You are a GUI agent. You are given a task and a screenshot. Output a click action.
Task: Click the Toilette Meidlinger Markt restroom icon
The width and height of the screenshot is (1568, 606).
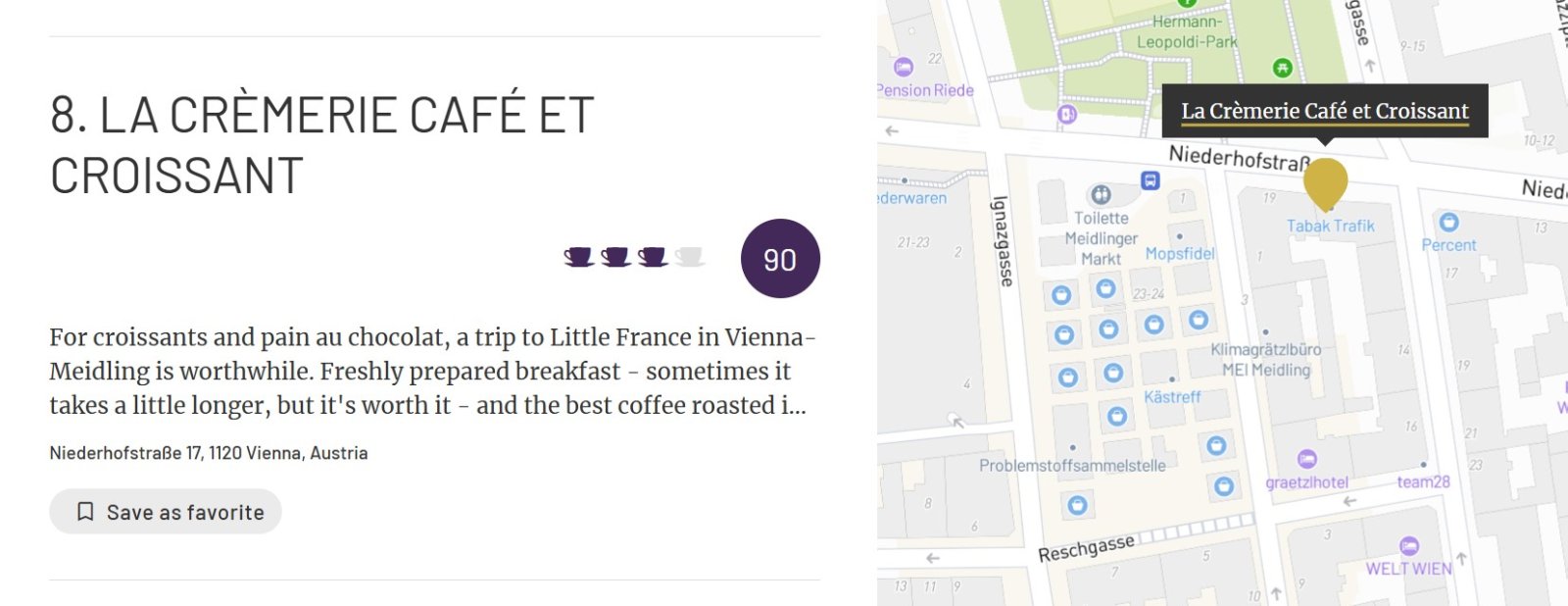coord(1102,194)
